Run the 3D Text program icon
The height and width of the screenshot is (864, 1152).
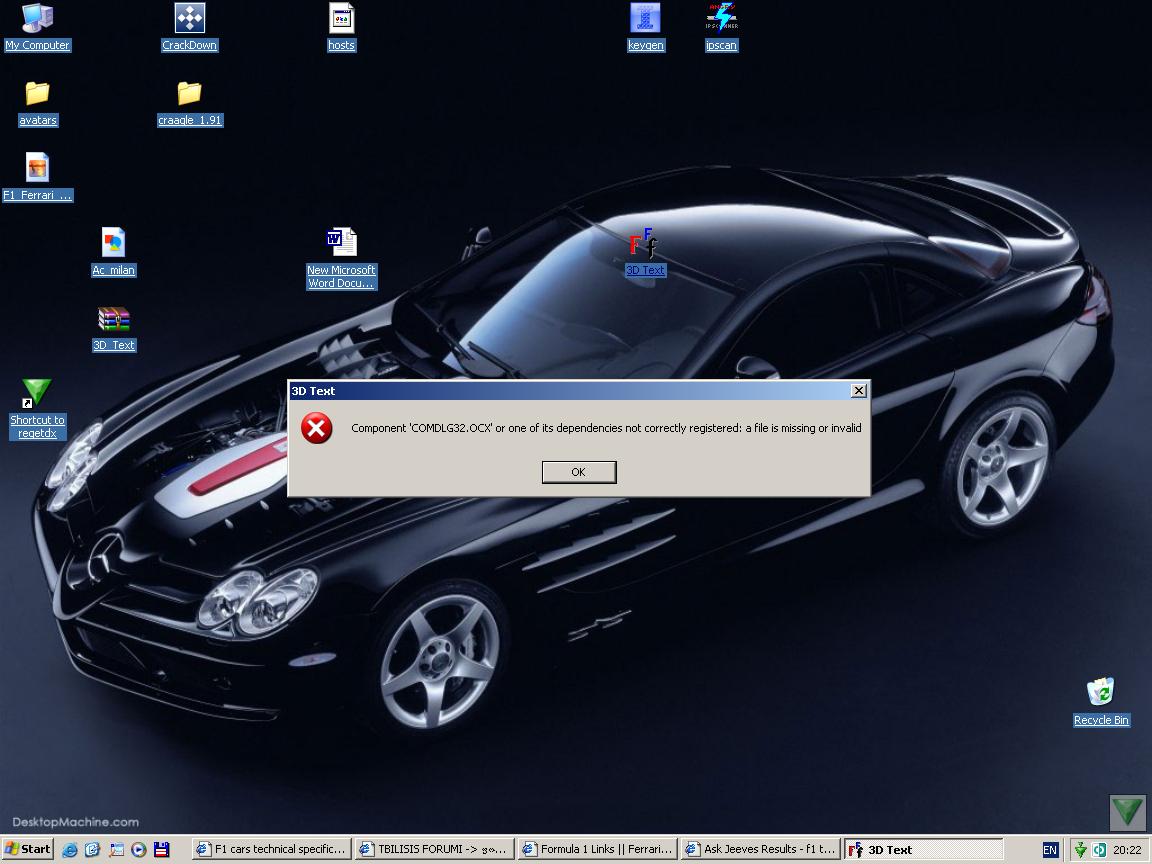pyautogui.click(x=645, y=244)
